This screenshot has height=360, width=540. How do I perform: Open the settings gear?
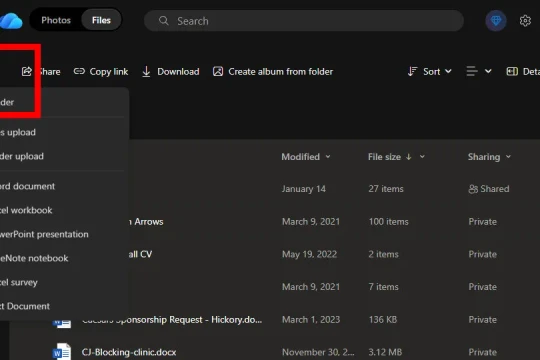[525, 21]
